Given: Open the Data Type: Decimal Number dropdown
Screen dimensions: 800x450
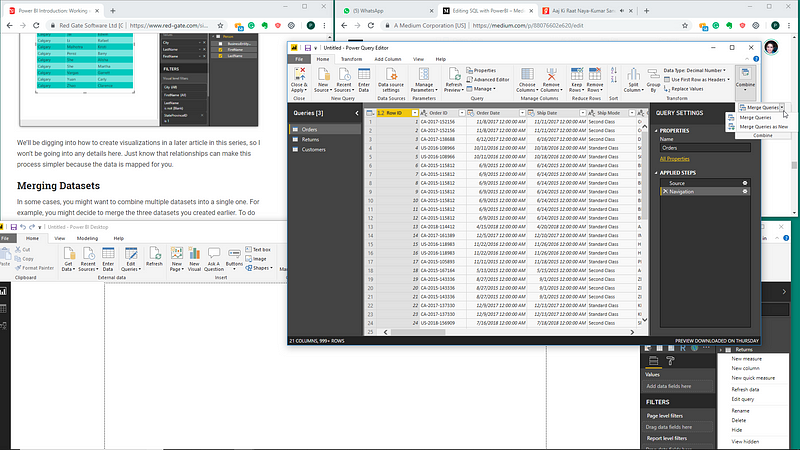Looking at the screenshot, I should [694, 70].
